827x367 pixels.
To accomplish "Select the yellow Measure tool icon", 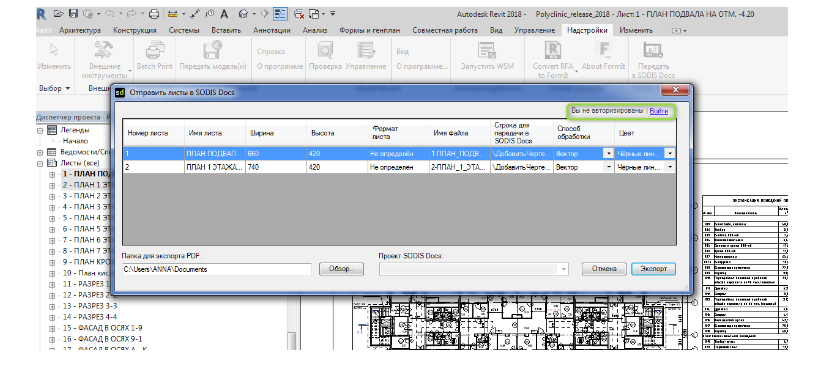I will click(172, 14).
